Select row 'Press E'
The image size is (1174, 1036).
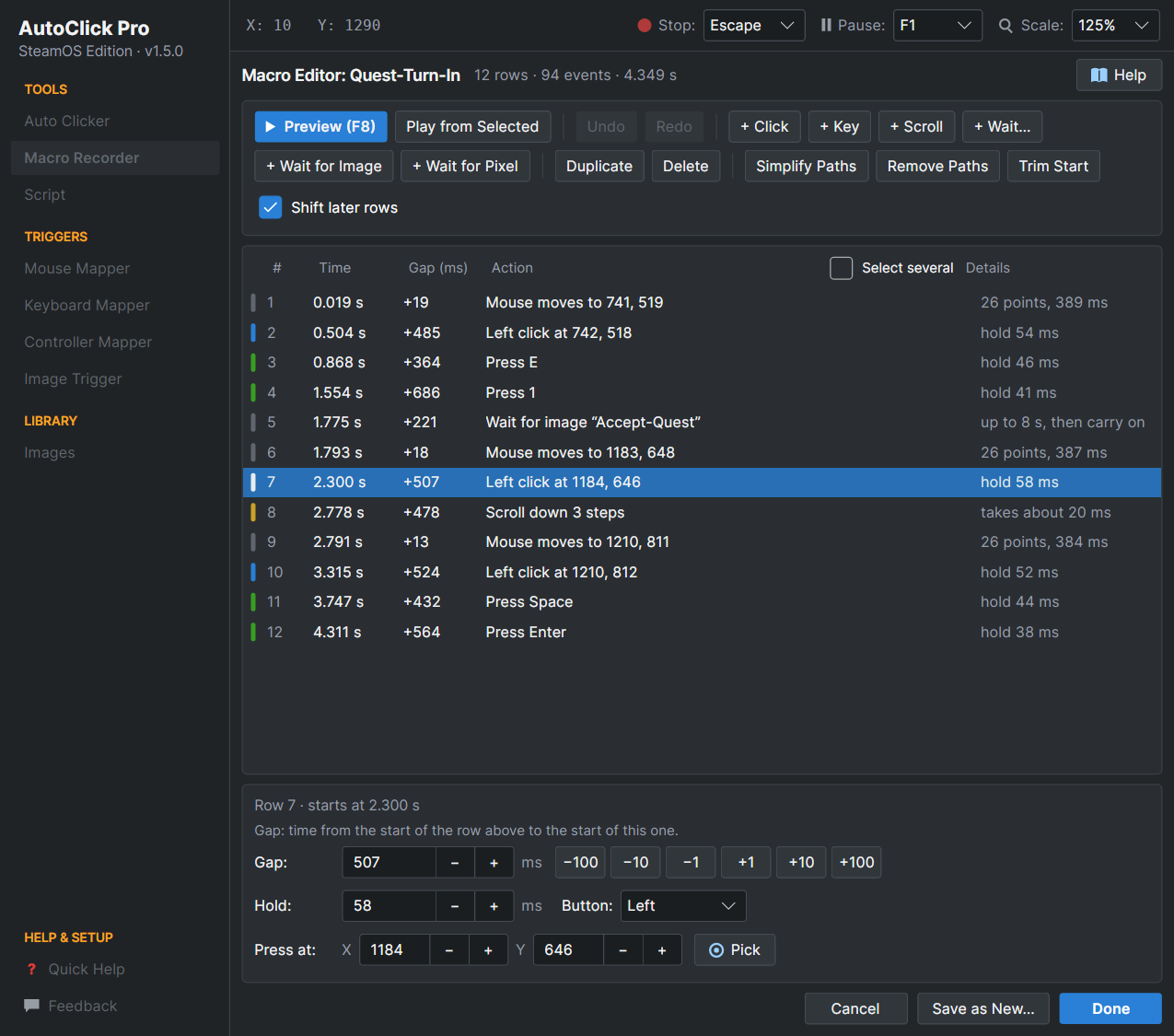702,362
